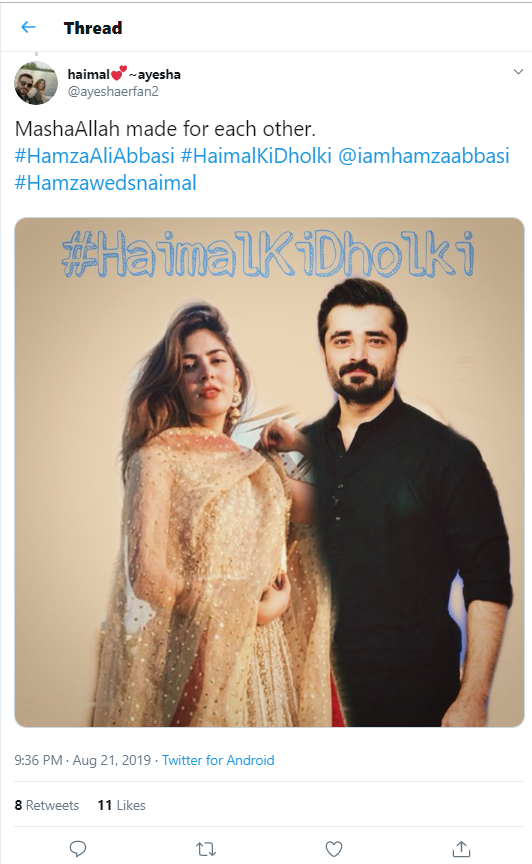This screenshot has height=864, width=532.
Task: Click the Thread header title
Action: (93, 28)
